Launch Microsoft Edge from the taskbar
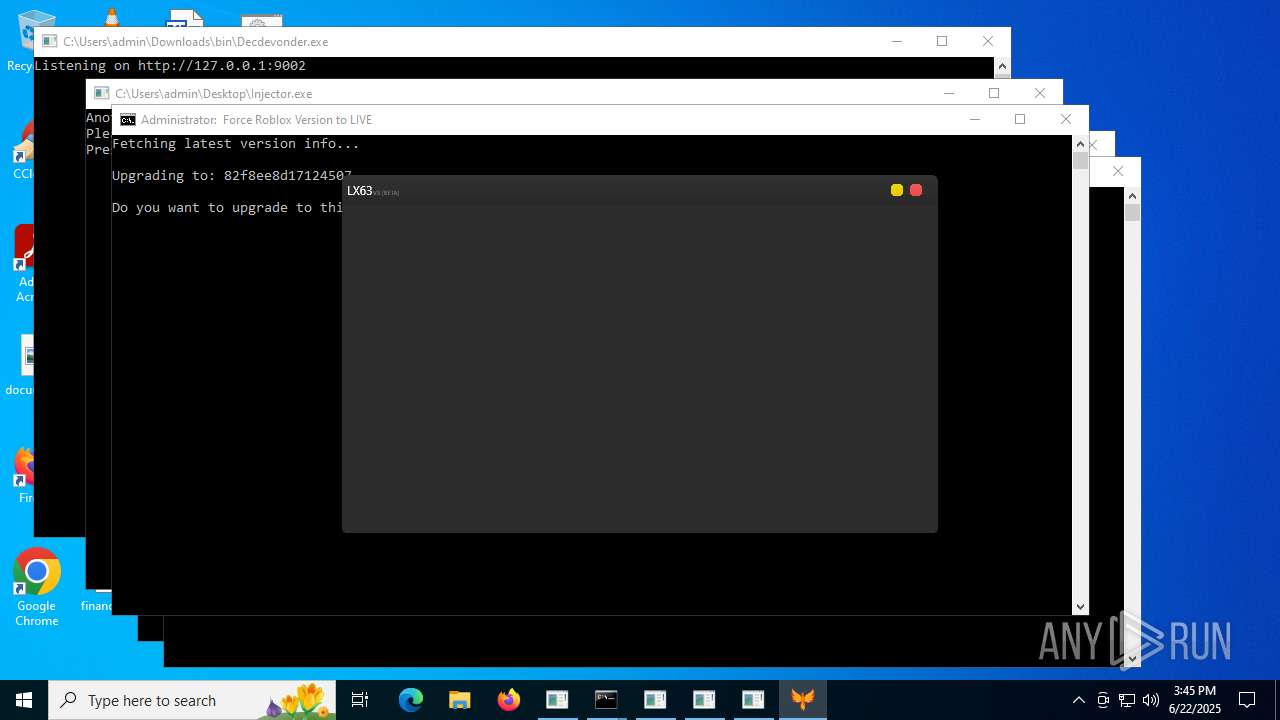The image size is (1280, 720). [x=411, y=700]
